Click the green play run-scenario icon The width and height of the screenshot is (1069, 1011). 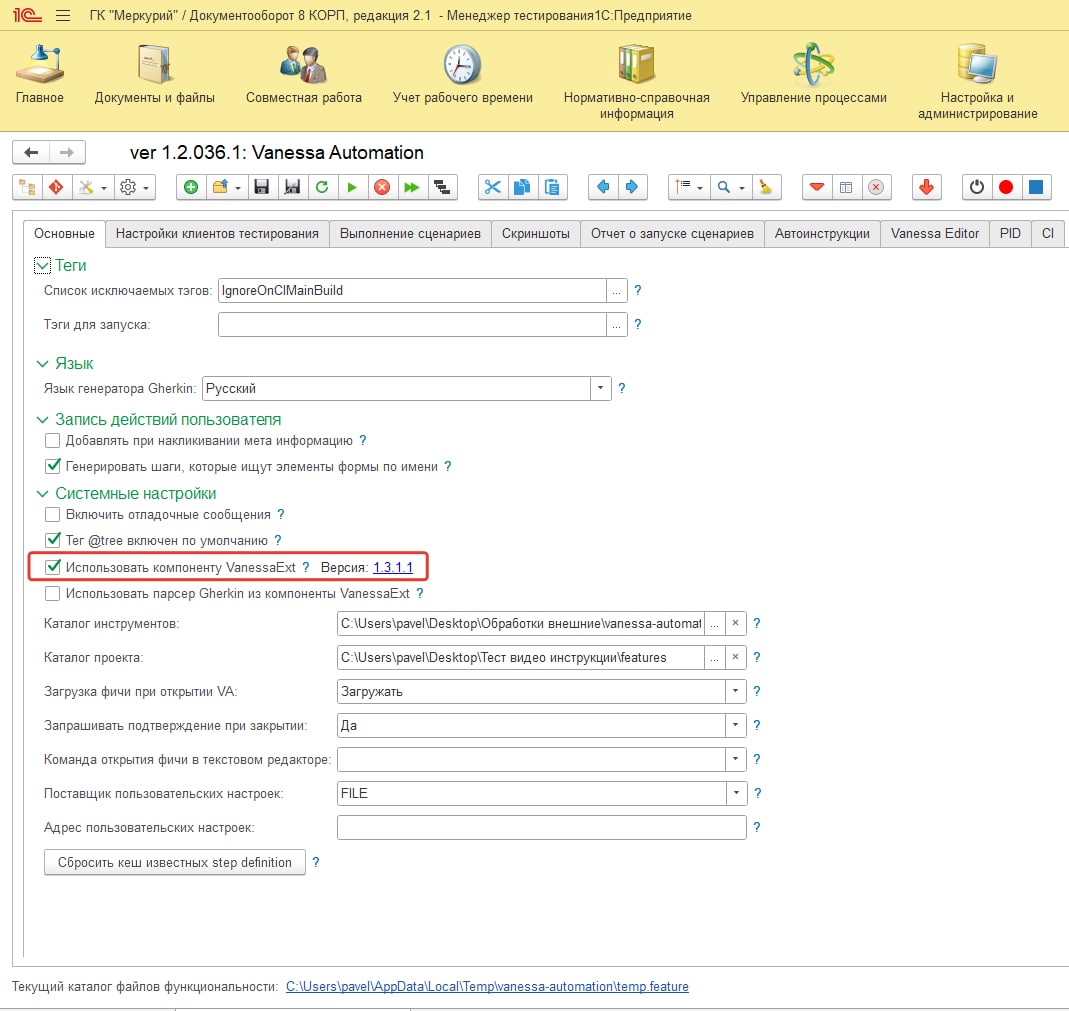tap(352, 187)
